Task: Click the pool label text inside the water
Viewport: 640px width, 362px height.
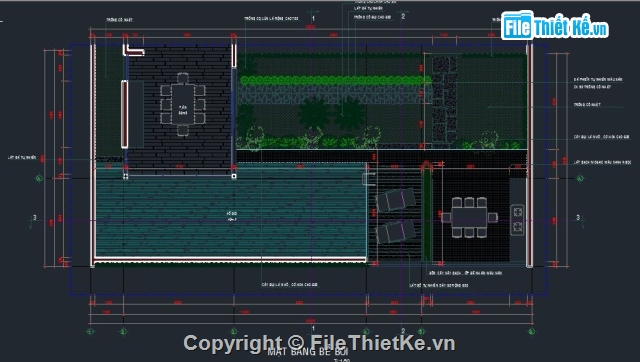Action: pyautogui.click(x=232, y=216)
